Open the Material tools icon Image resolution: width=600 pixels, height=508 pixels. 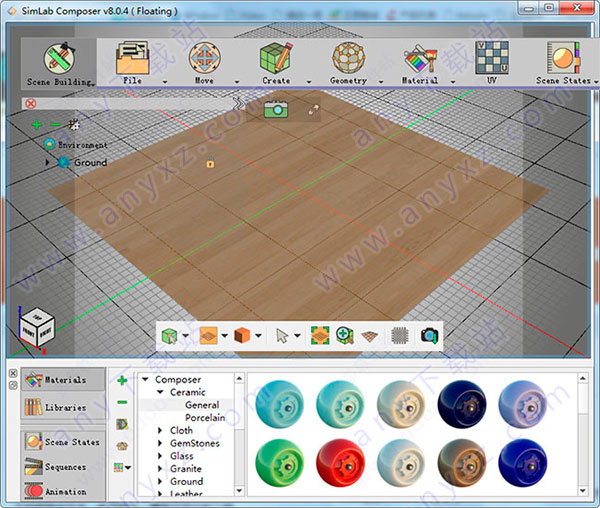coord(420,58)
